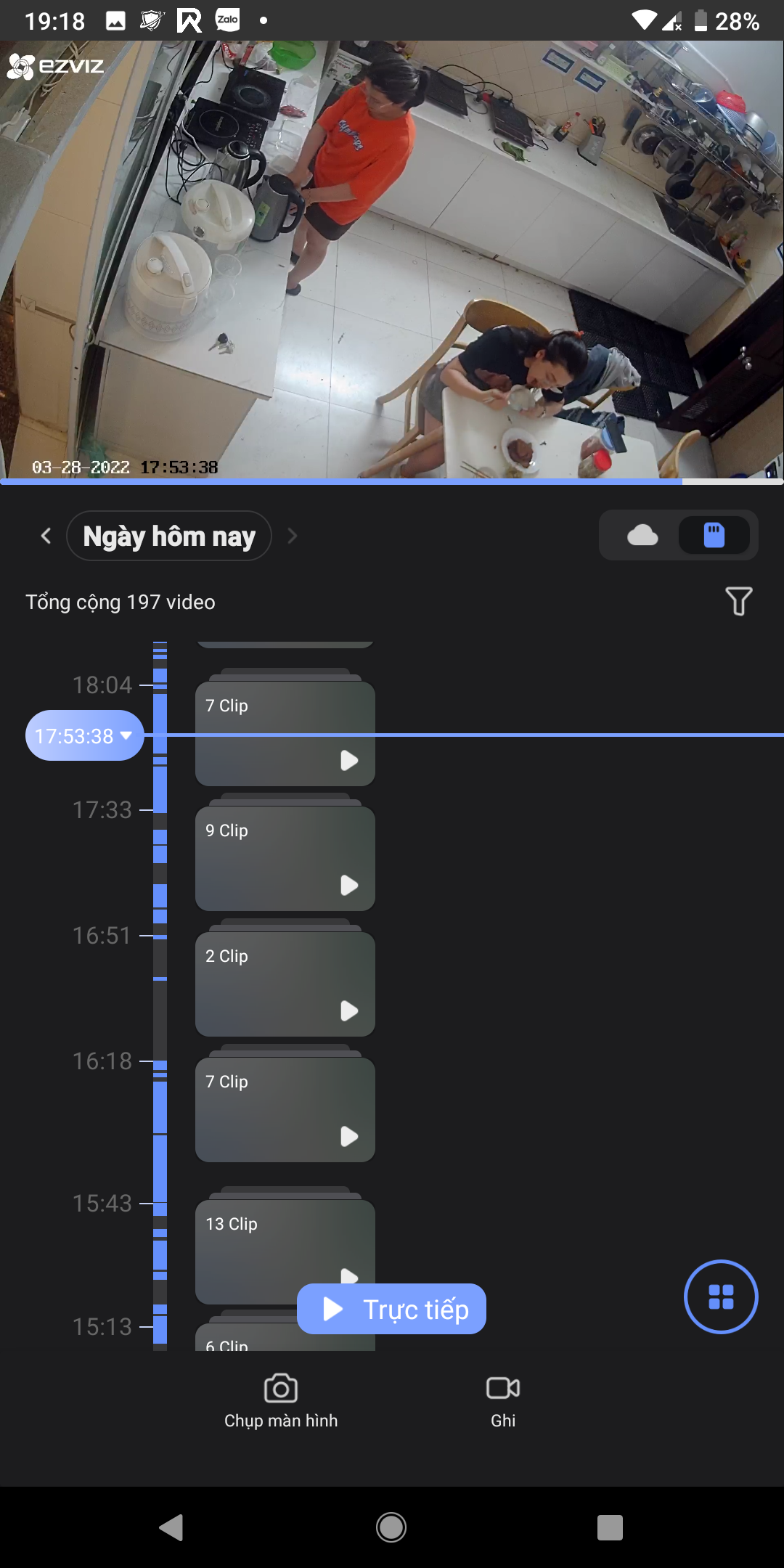Open the Ngày hôm nay date picker
Screen dimensions: 784x1568
[169, 536]
